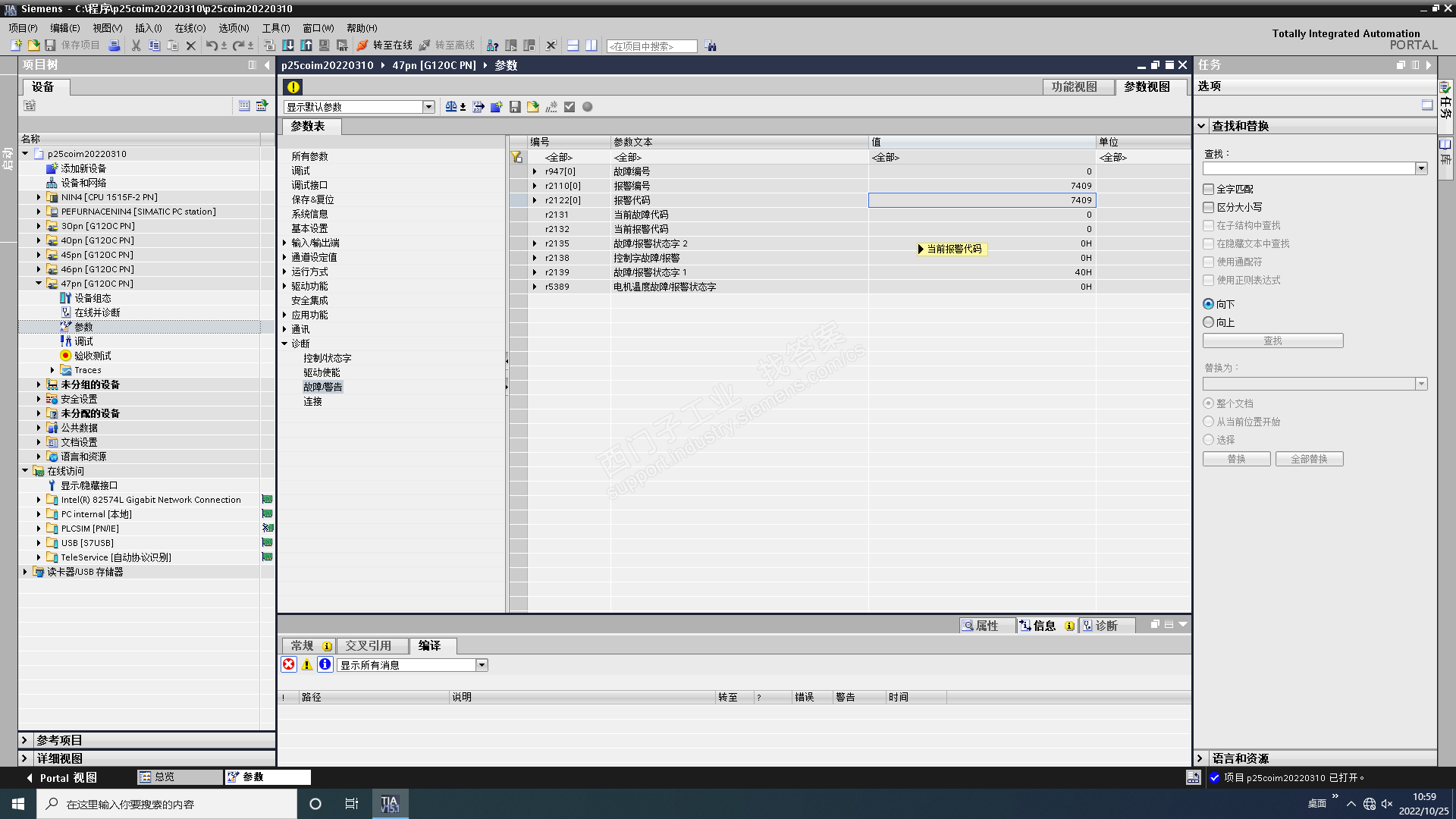1456x819 pixels.
Task: Click the filter funnel icon in parameter table
Action: [516, 157]
